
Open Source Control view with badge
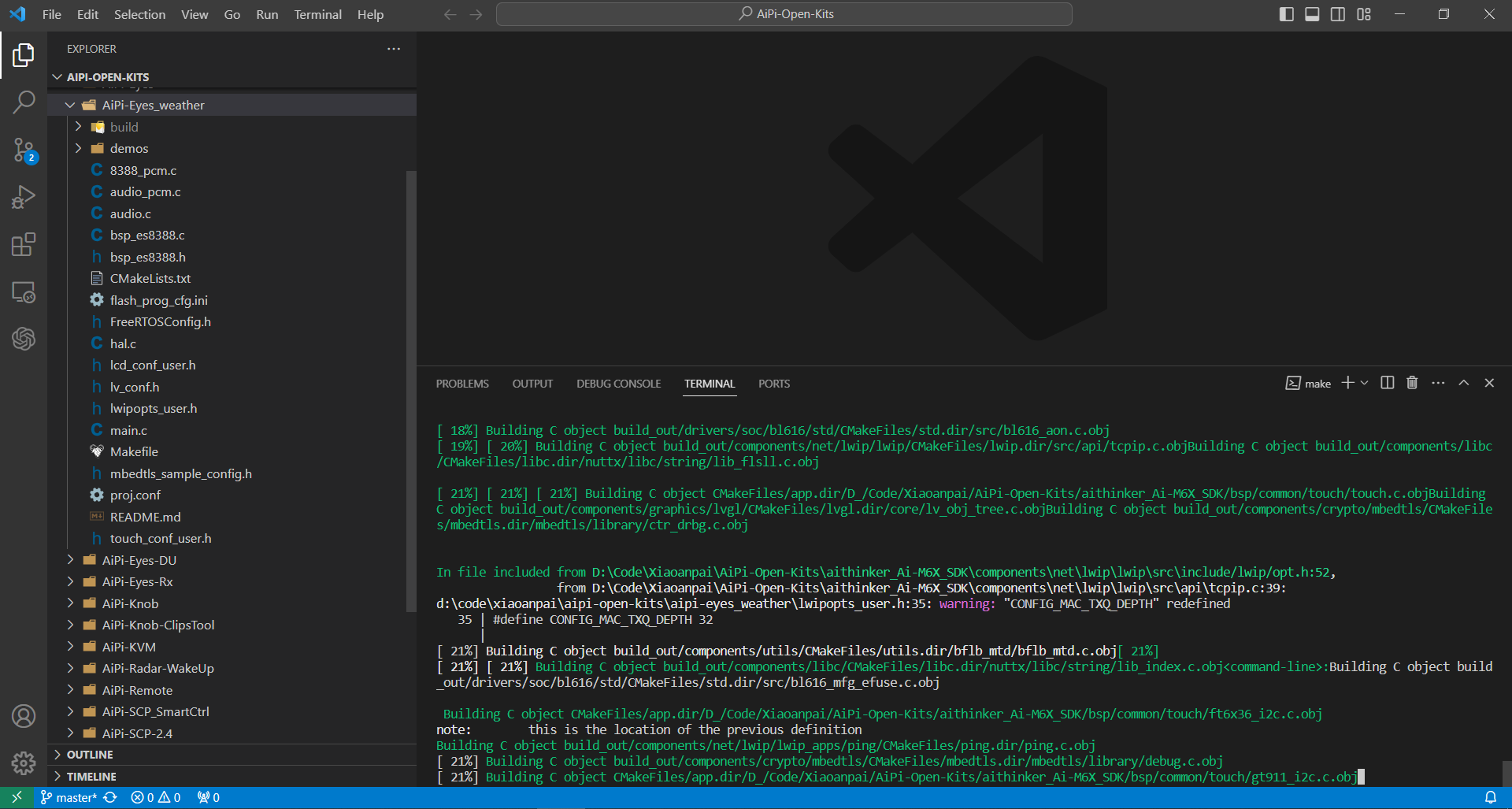[x=24, y=150]
